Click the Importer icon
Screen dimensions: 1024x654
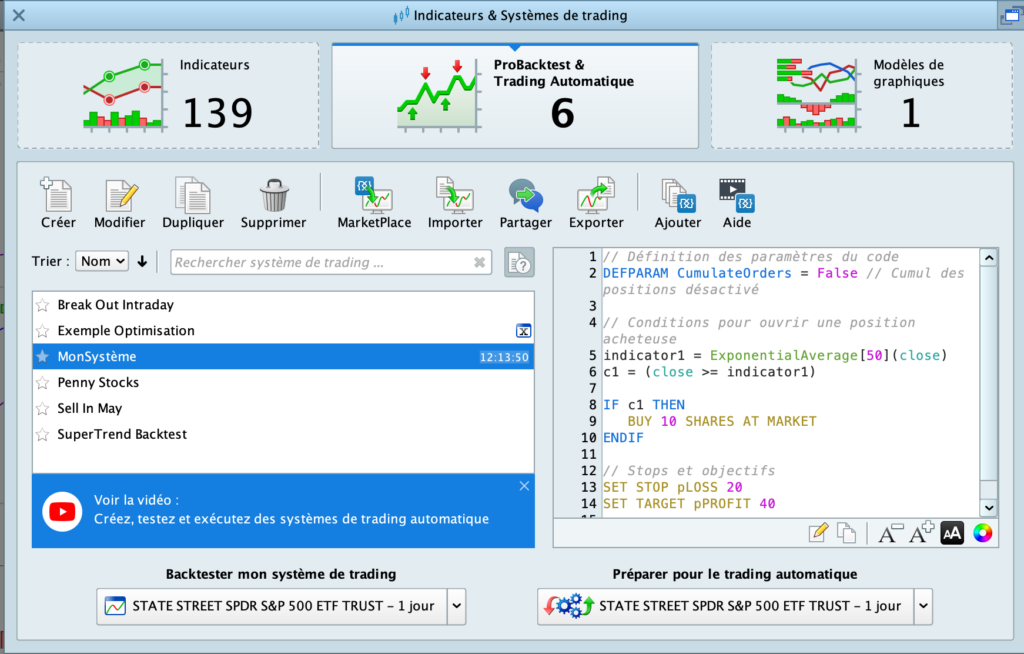pos(455,203)
